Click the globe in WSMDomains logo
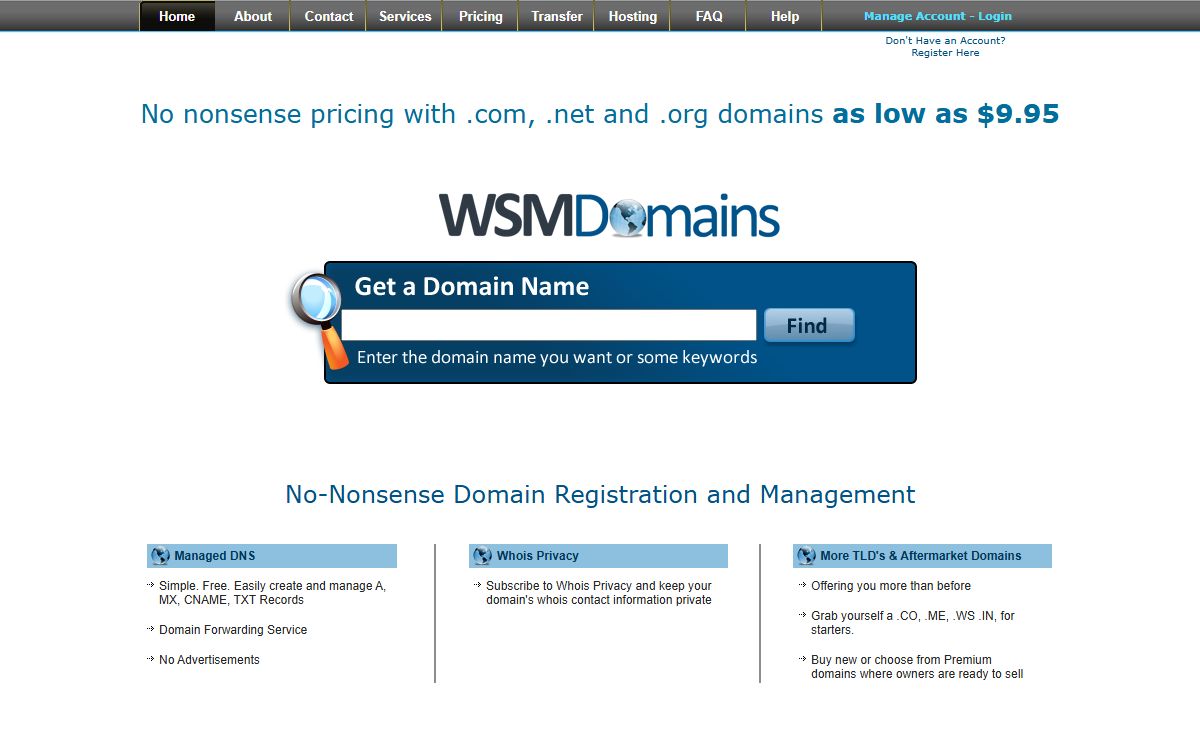This screenshot has height=740, width=1200. tap(627, 218)
